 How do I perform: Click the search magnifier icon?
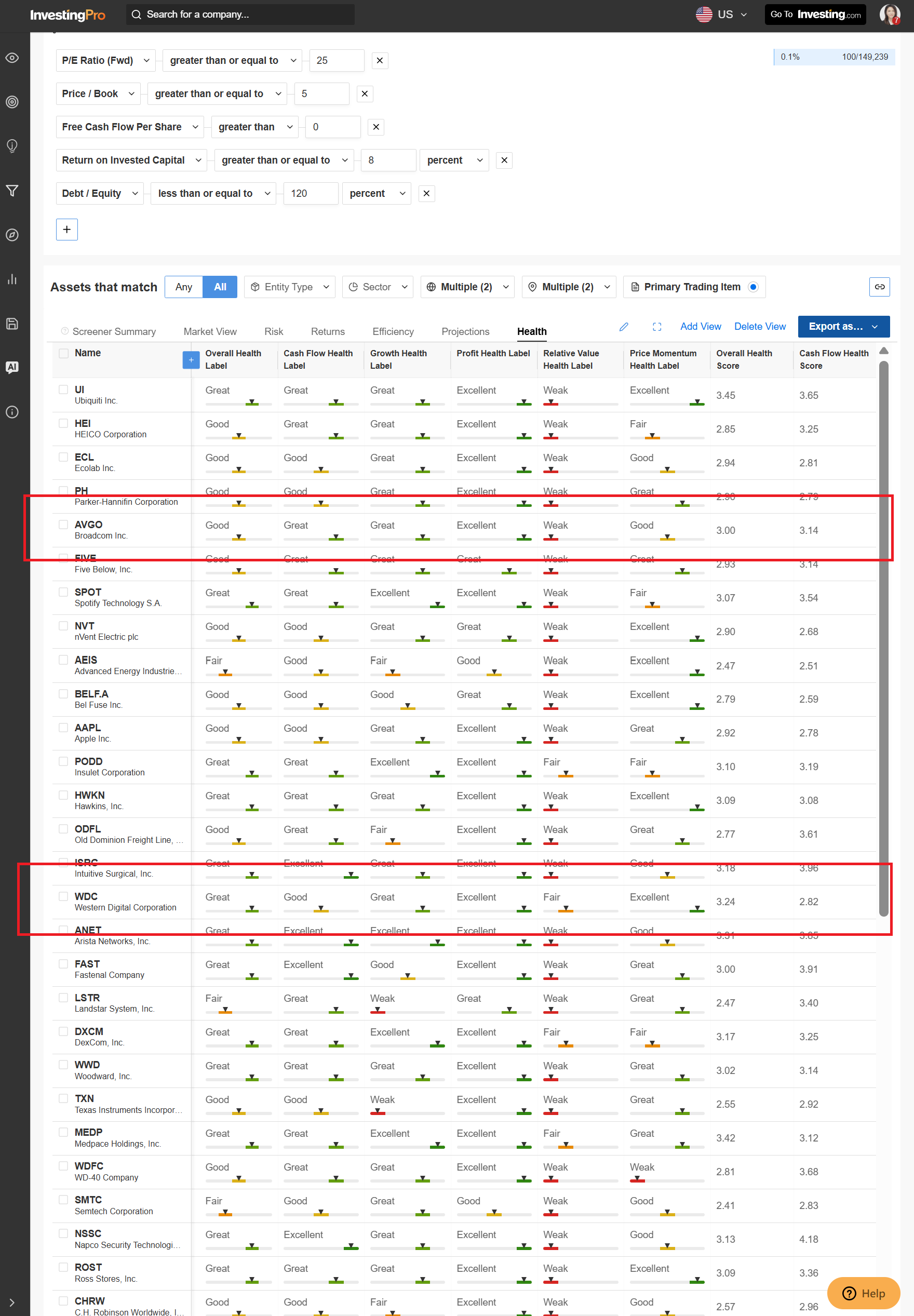136,15
